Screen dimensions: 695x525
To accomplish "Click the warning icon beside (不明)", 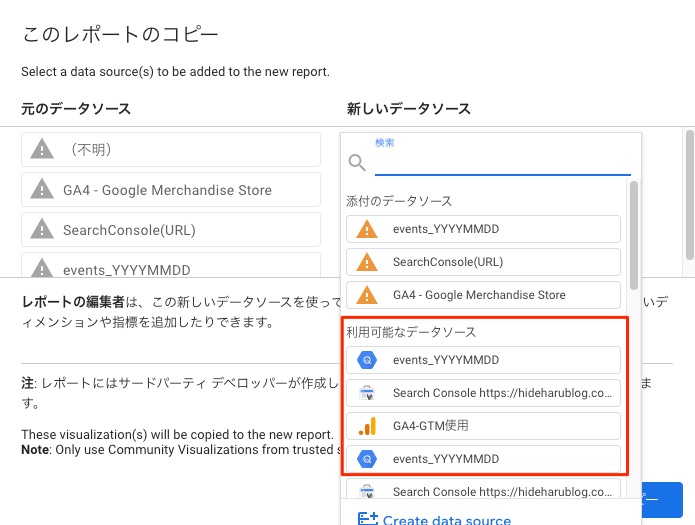I will coord(42,149).
